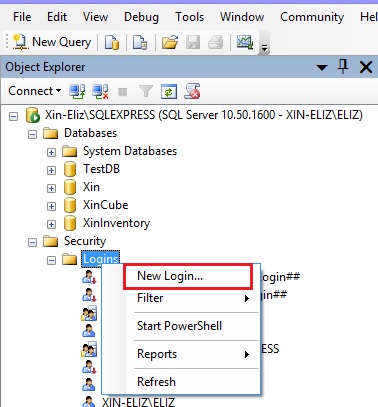
Task: Click the TestDB cylinder icon
Action: (70, 169)
